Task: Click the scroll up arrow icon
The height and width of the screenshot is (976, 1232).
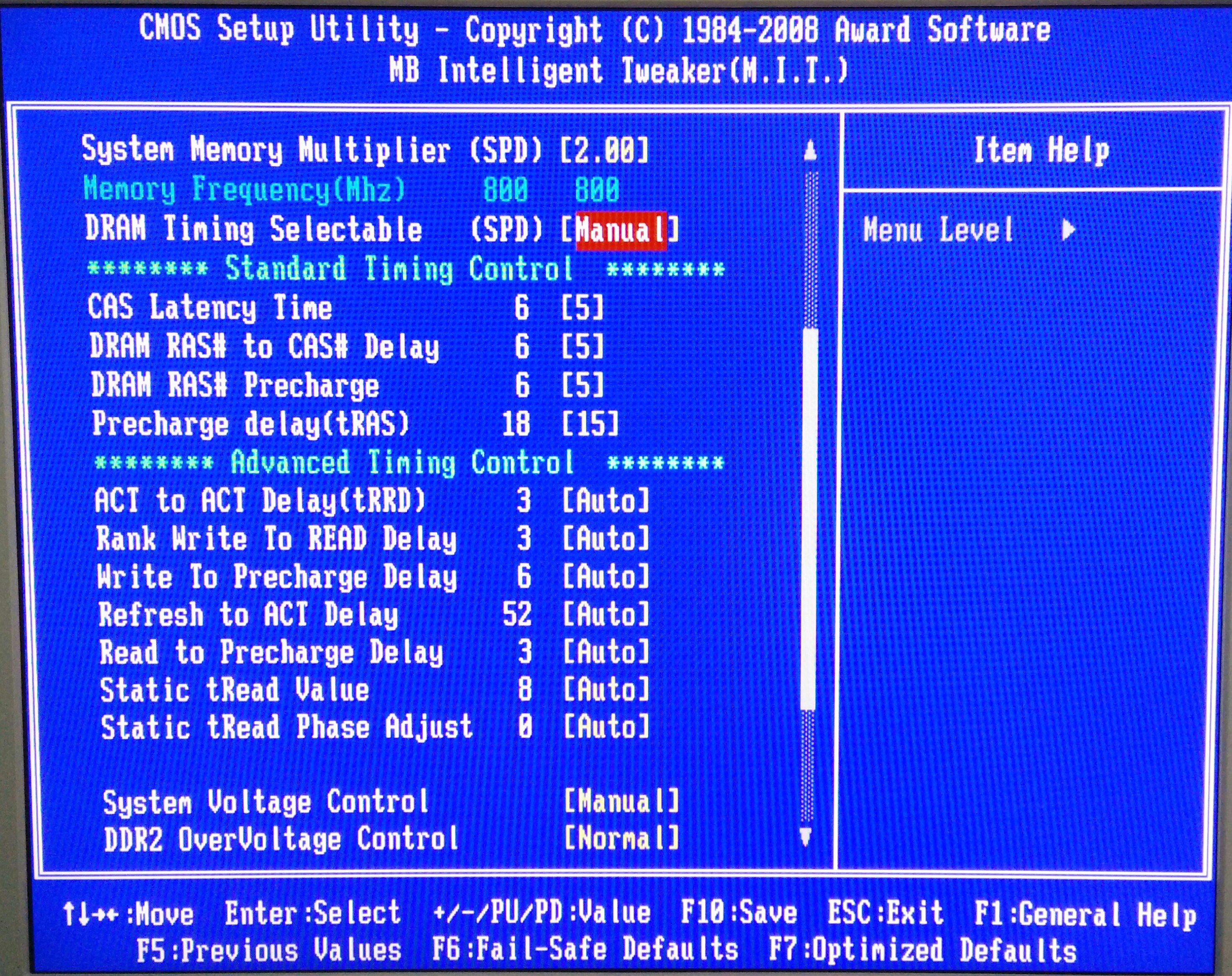Action: 810,152
